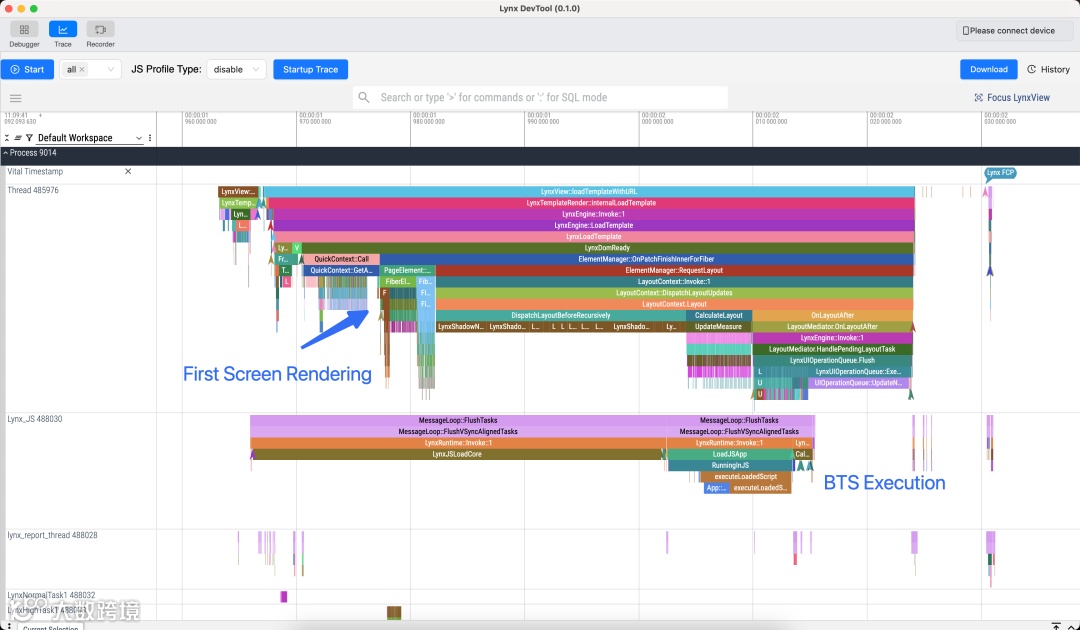Select LayoutMediator.OnLayoutAfter slice
Viewport: 1080px width, 630px height.
click(832, 326)
